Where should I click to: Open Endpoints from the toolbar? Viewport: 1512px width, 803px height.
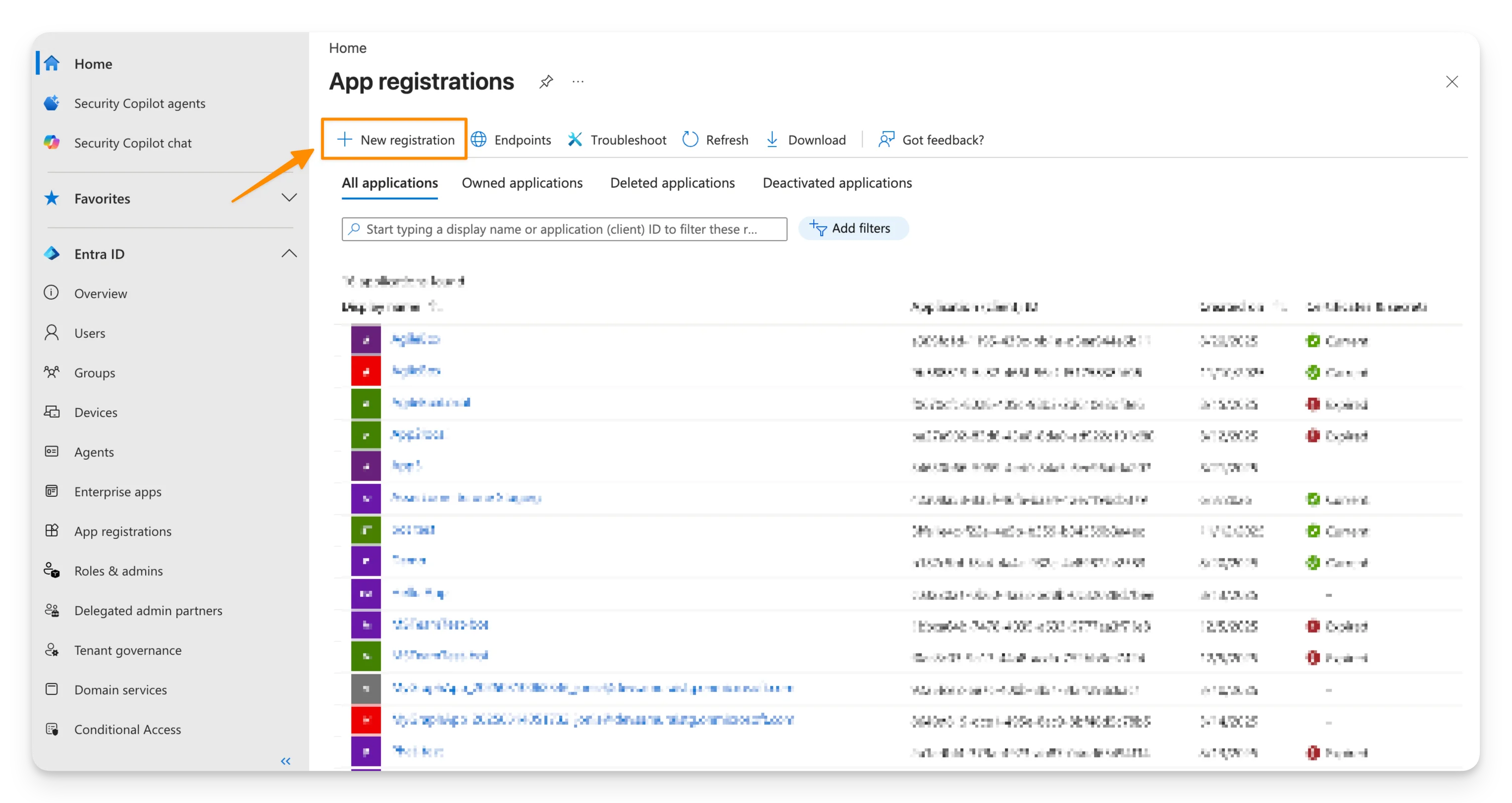(511, 140)
